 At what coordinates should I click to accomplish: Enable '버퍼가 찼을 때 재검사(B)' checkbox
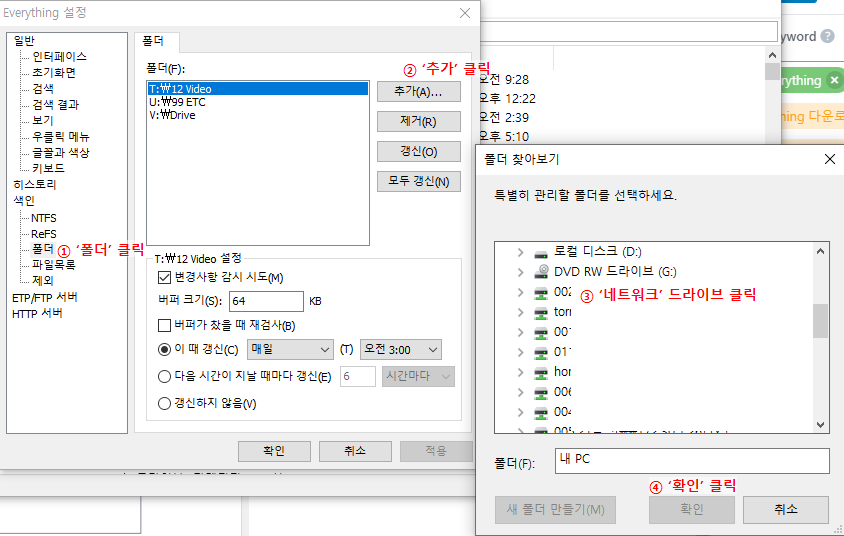[164, 326]
